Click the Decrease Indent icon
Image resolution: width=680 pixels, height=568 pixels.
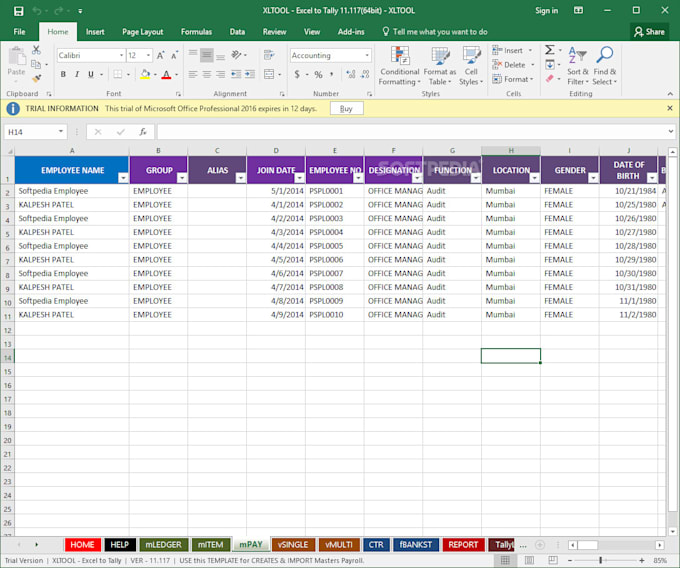click(236, 74)
